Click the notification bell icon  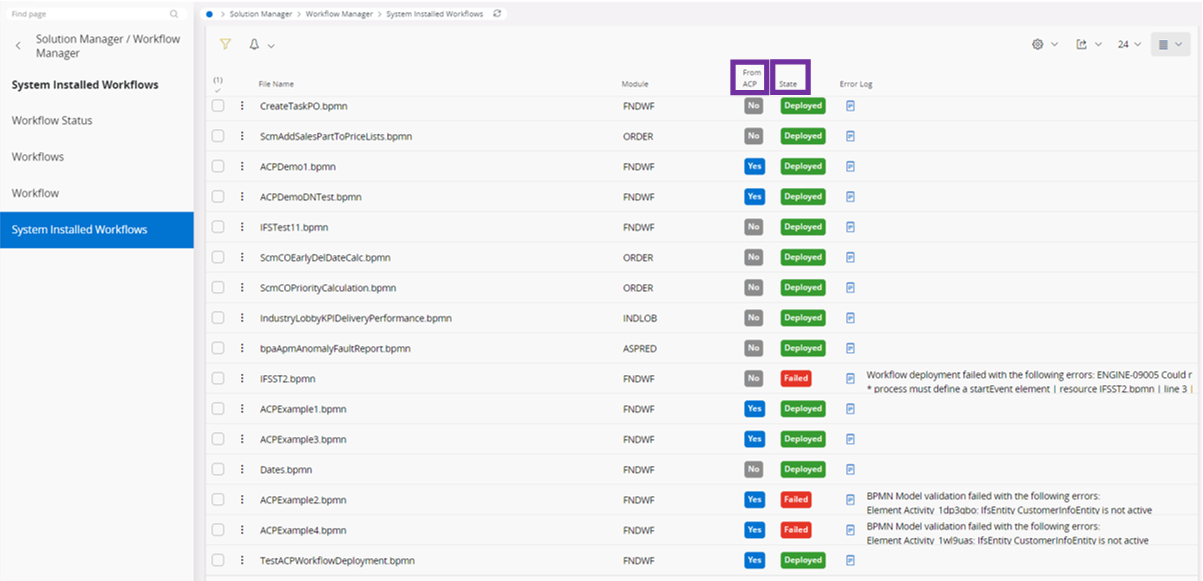(256, 44)
